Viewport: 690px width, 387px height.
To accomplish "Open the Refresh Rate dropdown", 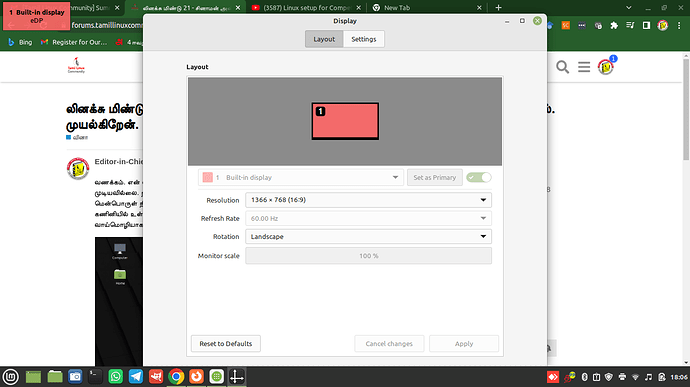I will click(368, 218).
